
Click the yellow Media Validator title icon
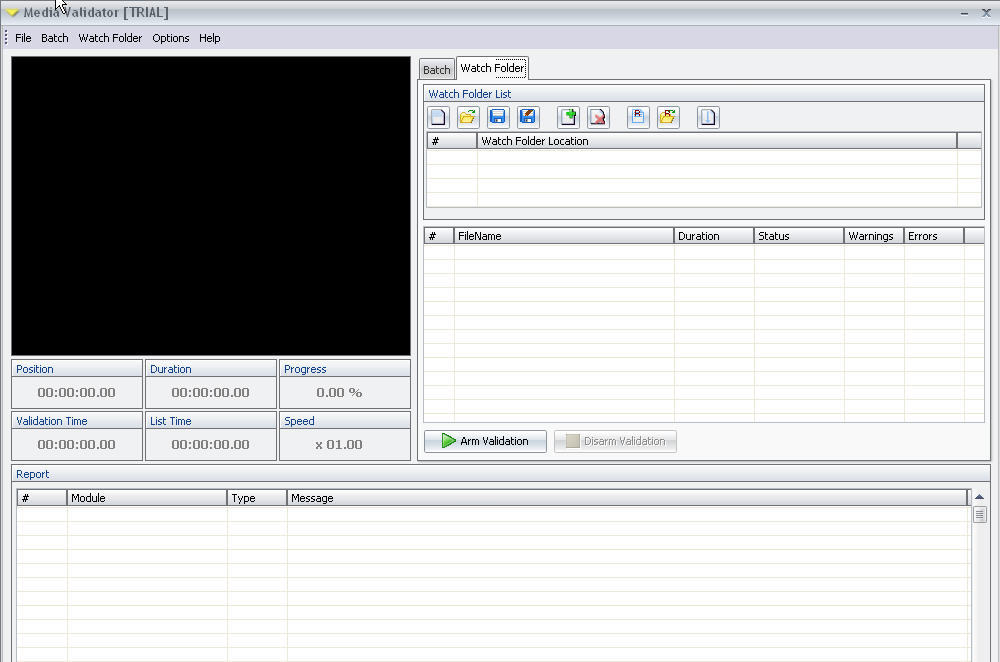pyautogui.click(x=11, y=12)
